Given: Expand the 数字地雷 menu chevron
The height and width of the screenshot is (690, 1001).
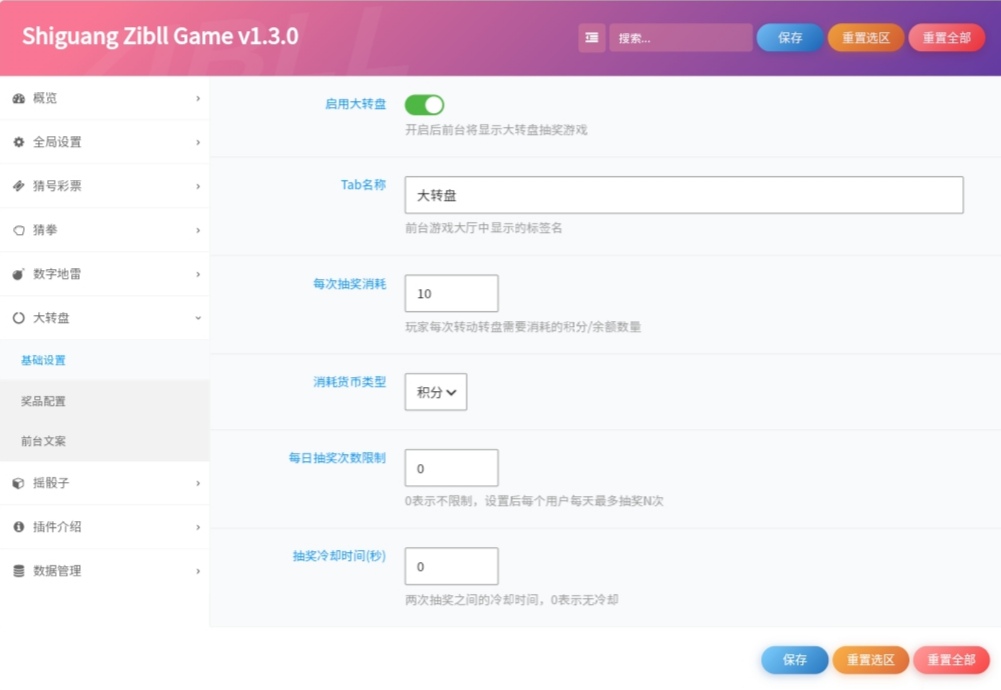Looking at the screenshot, I should coord(198,274).
